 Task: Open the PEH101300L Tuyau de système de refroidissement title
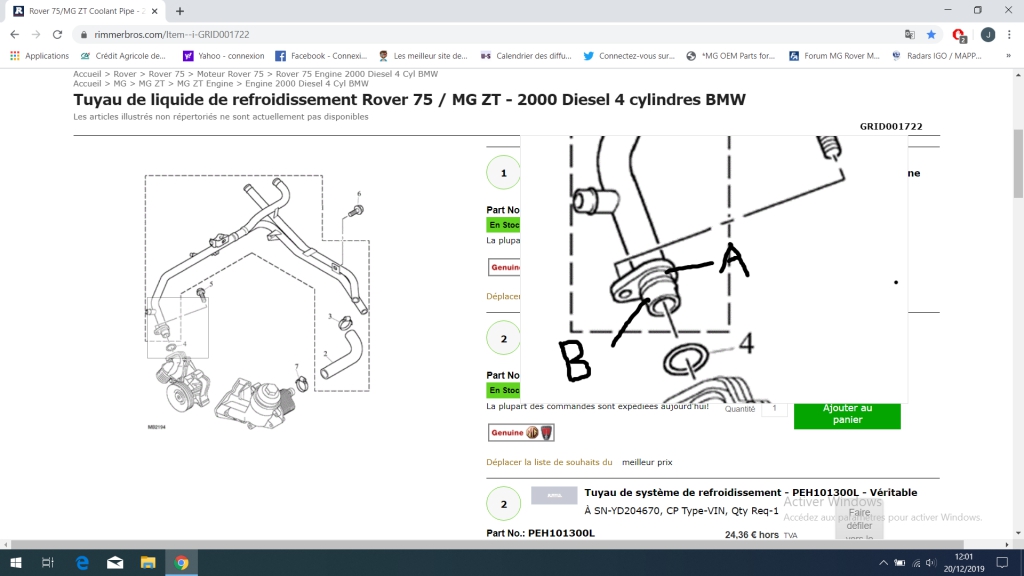click(750, 492)
